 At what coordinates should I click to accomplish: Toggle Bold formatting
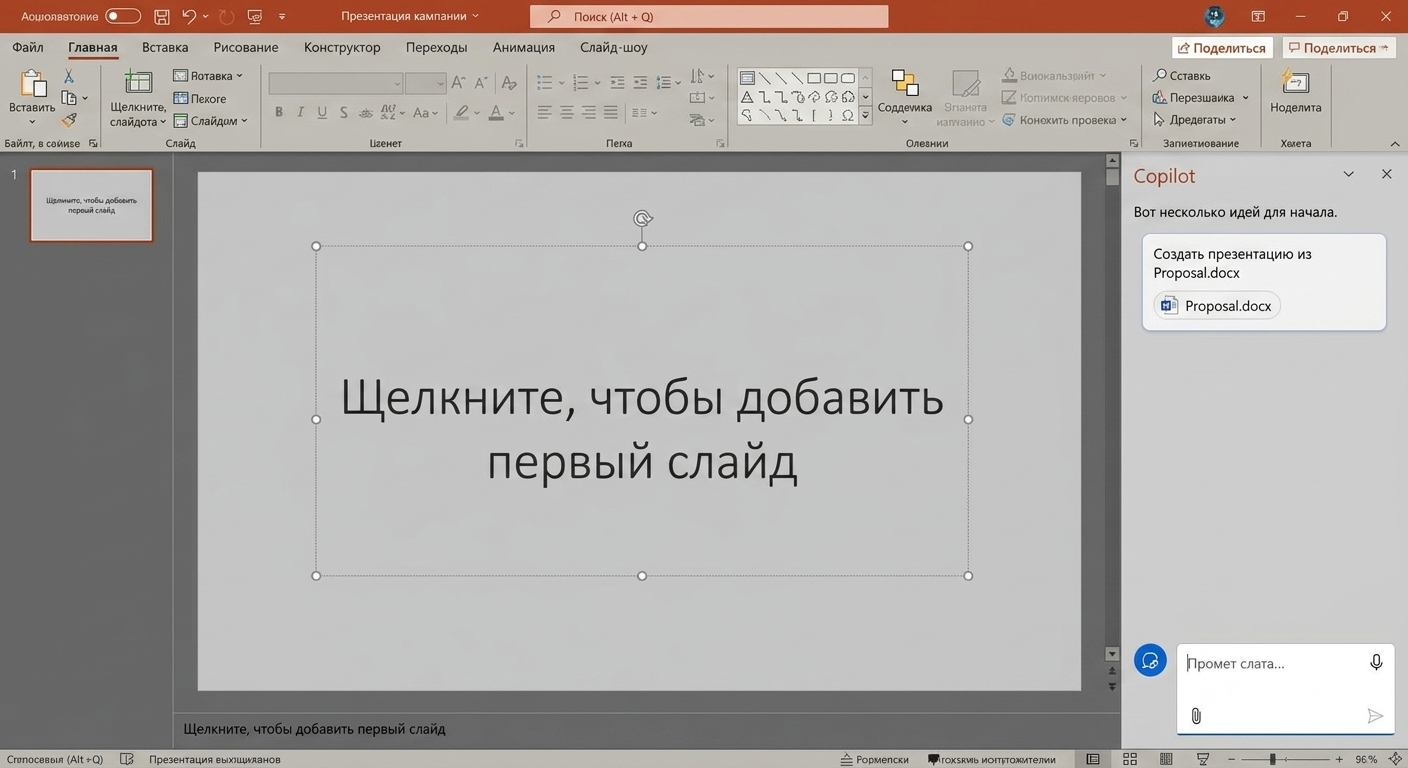tap(279, 112)
